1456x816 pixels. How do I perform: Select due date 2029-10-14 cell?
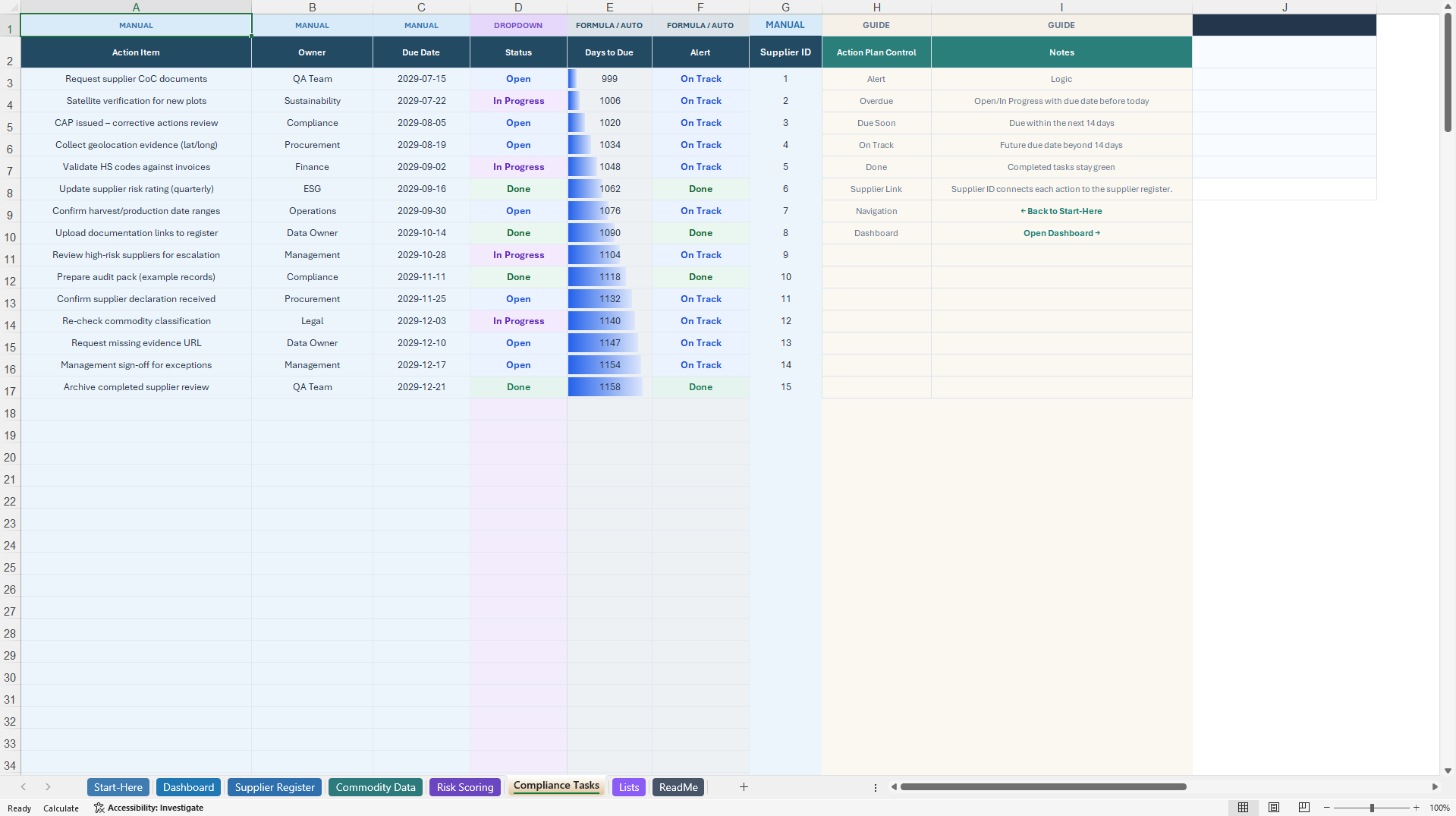[421, 233]
